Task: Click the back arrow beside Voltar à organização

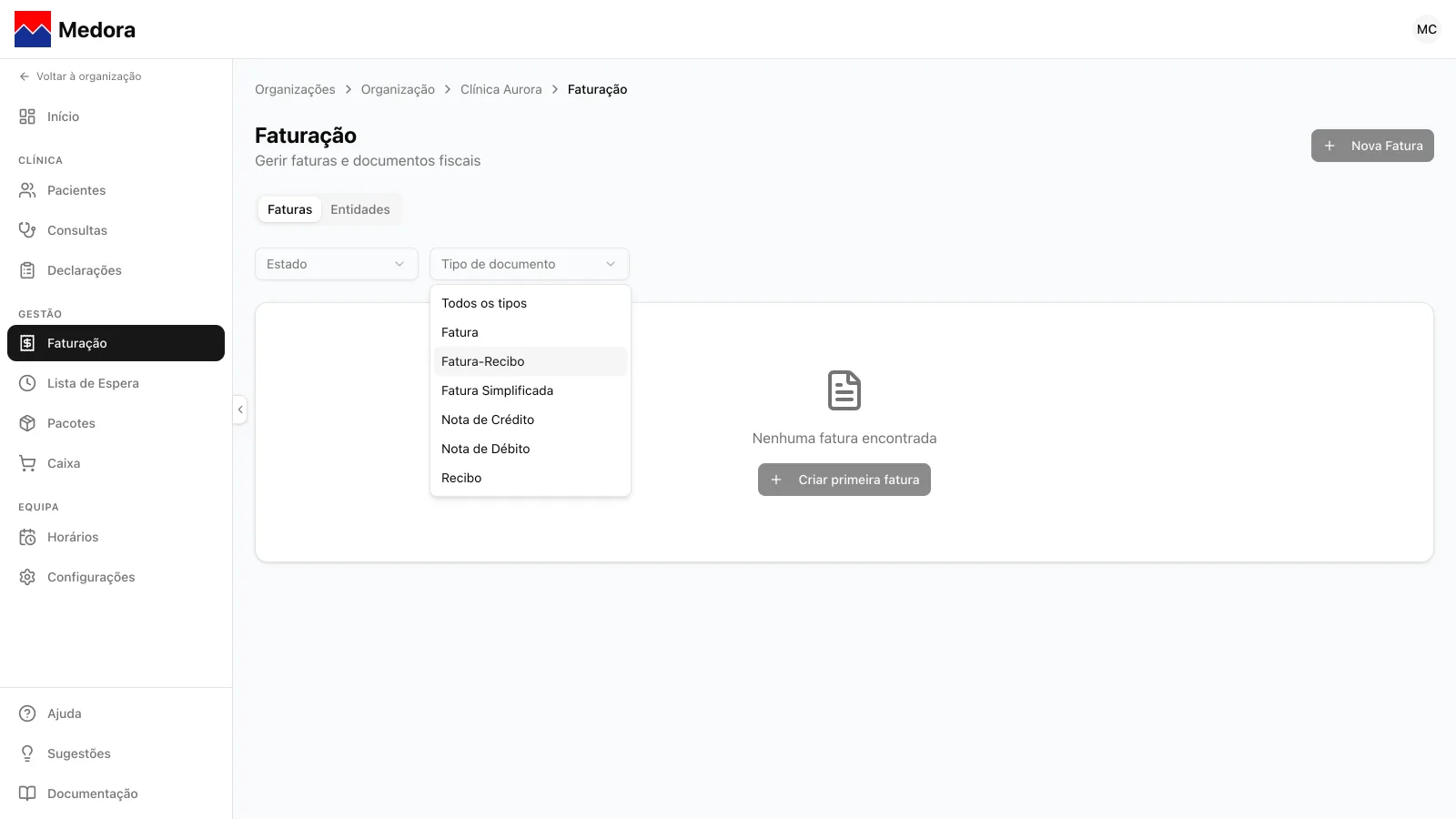Action: [25, 76]
